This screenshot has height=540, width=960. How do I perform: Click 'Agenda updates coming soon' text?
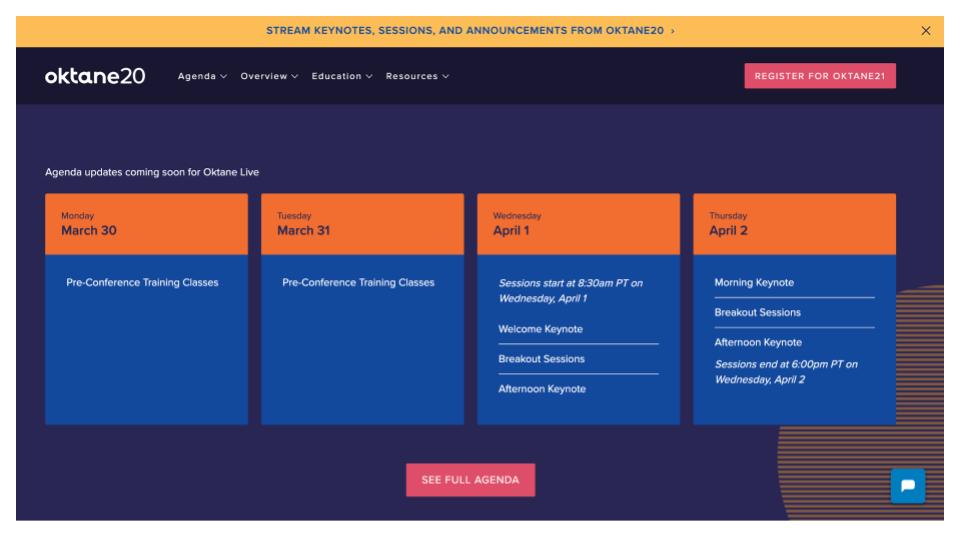coord(152,172)
